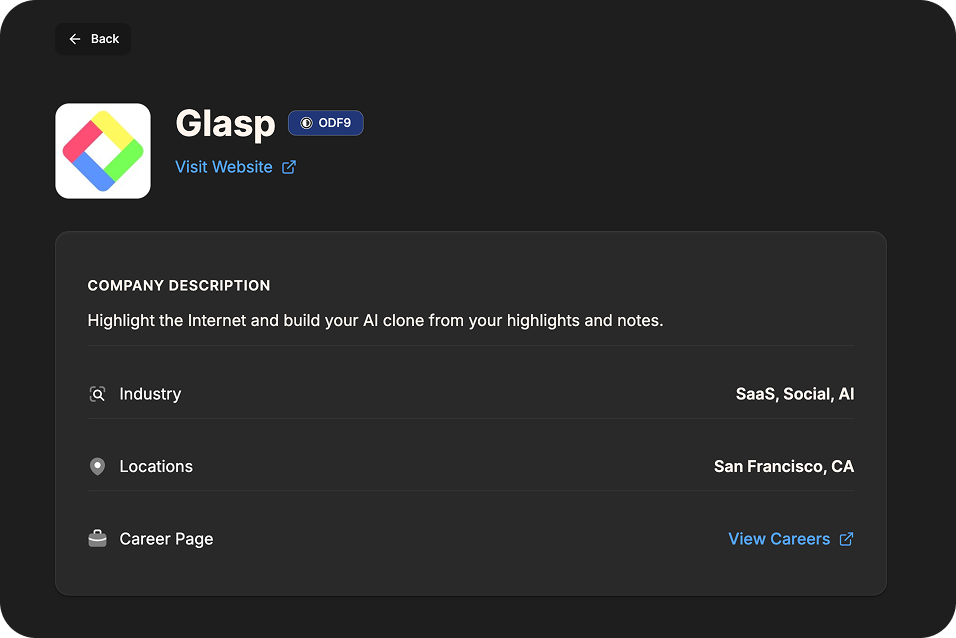Click the external link icon beside Visit Website
This screenshot has height=638, width=956.
tap(289, 167)
